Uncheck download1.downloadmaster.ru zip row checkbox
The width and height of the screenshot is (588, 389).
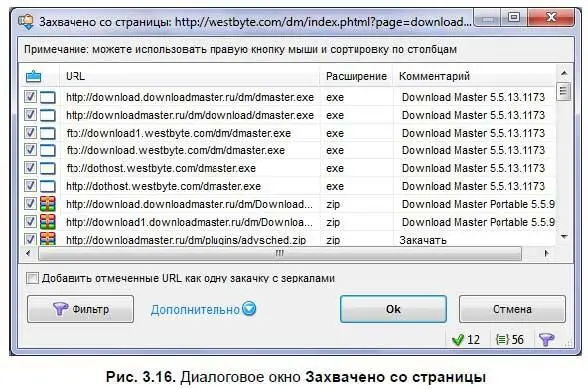[30, 221]
